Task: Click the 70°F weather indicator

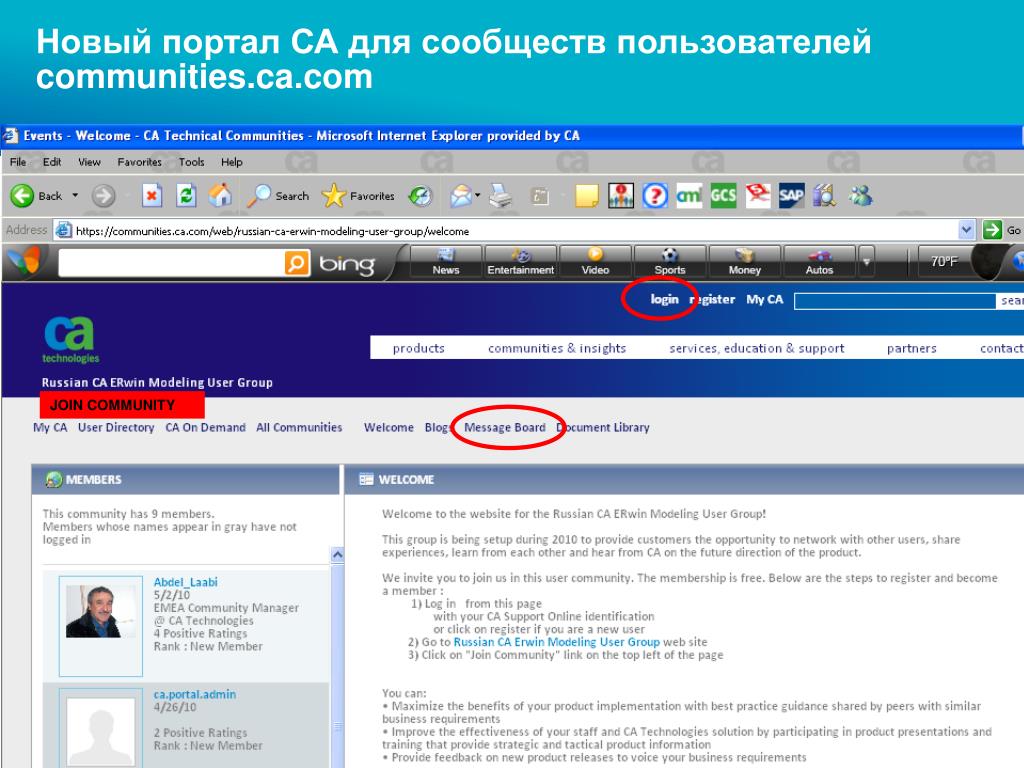Action: click(944, 261)
